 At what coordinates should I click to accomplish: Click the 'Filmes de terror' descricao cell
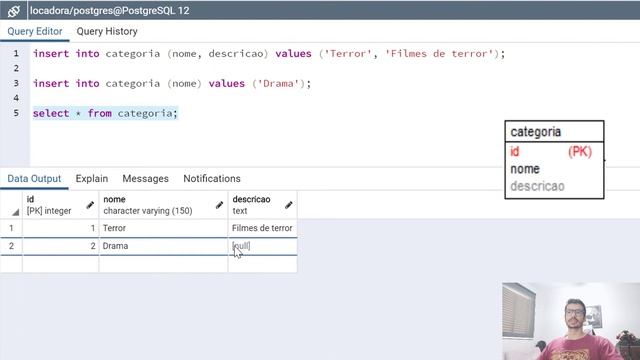[262, 228]
